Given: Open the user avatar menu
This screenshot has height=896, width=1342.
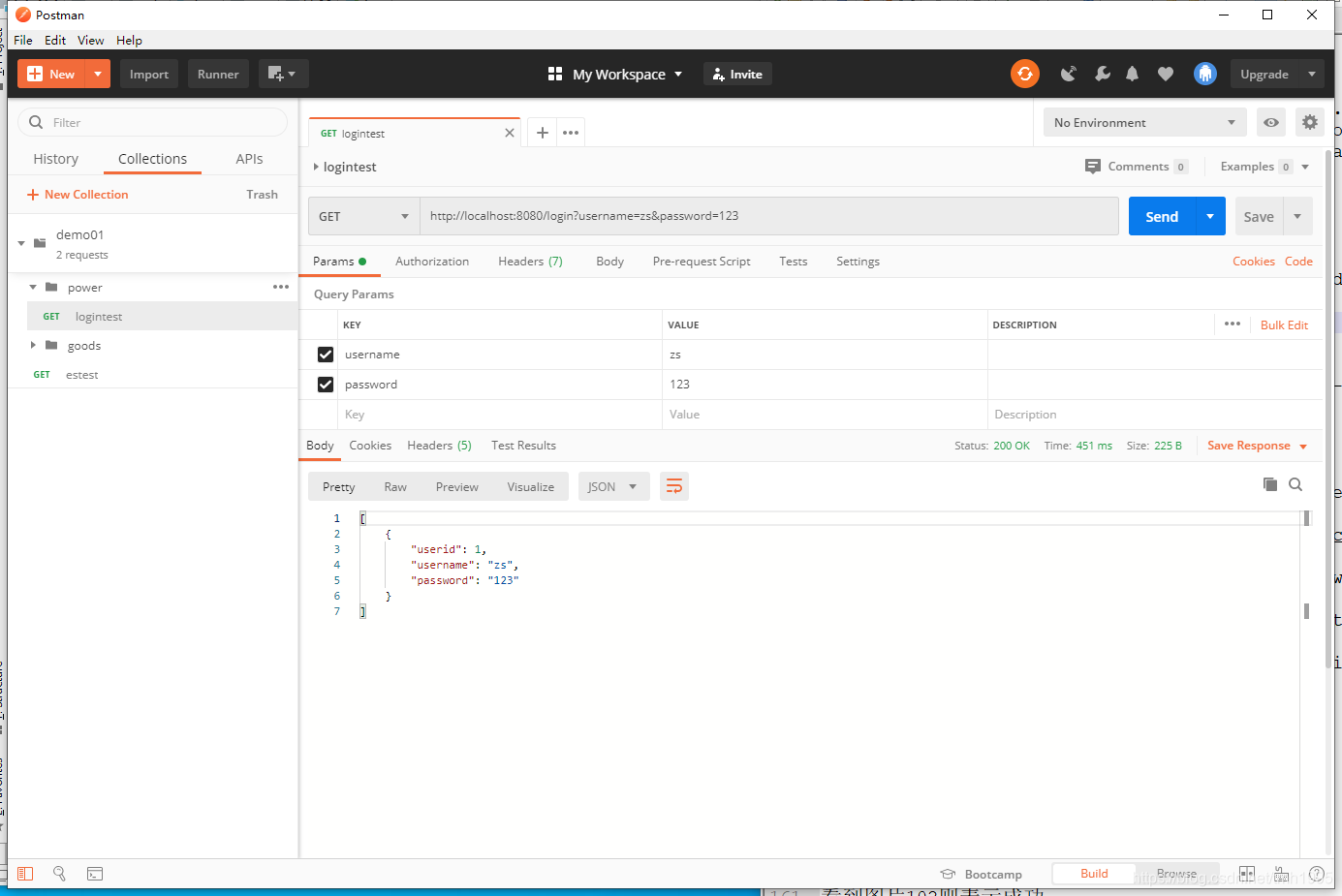Looking at the screenshot, I should 1205,74.
